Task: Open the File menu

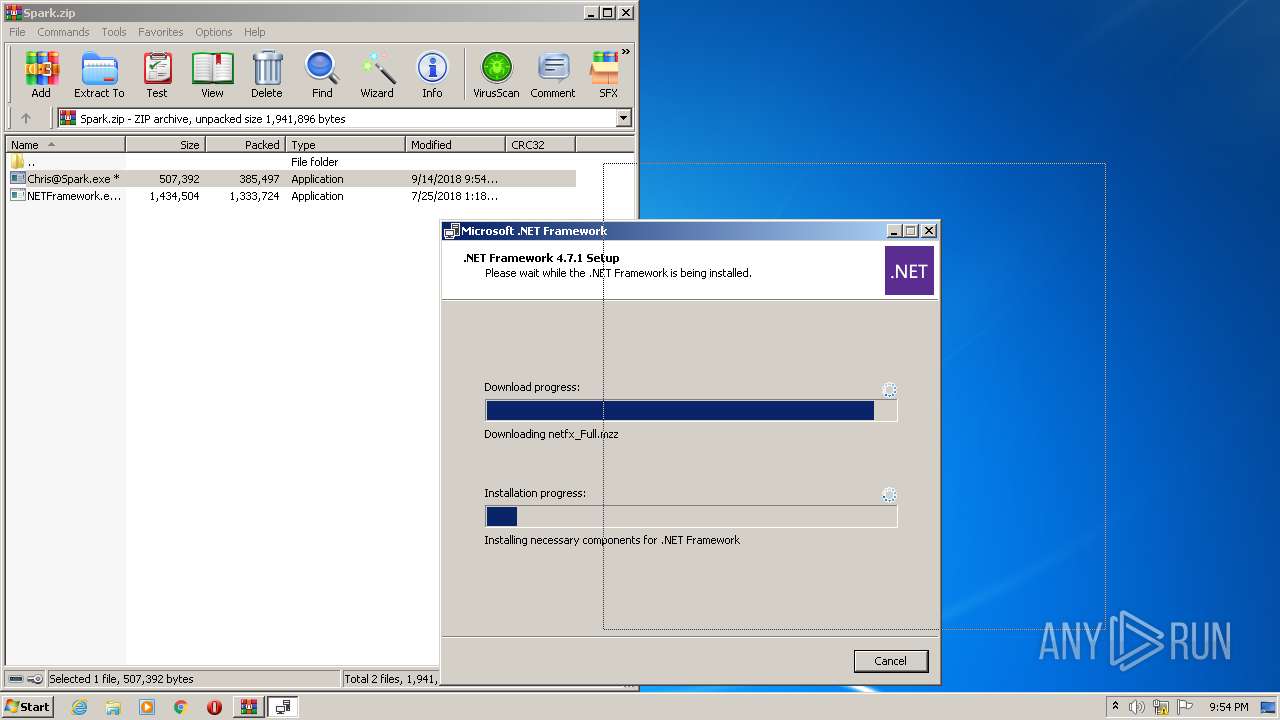Action: pos(17,32)
